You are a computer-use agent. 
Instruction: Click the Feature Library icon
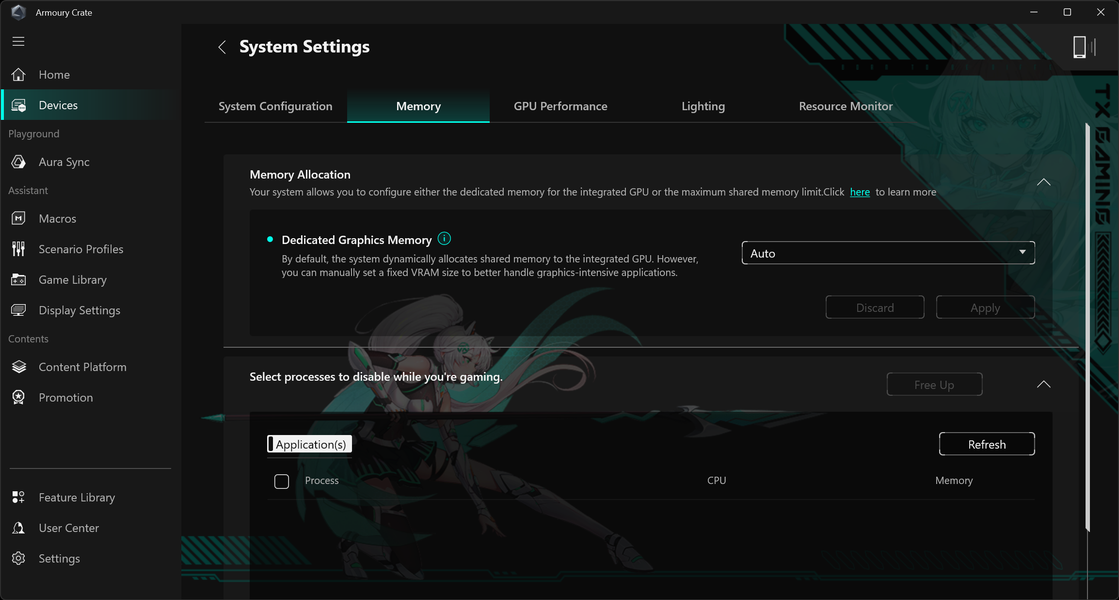[19, 497]
